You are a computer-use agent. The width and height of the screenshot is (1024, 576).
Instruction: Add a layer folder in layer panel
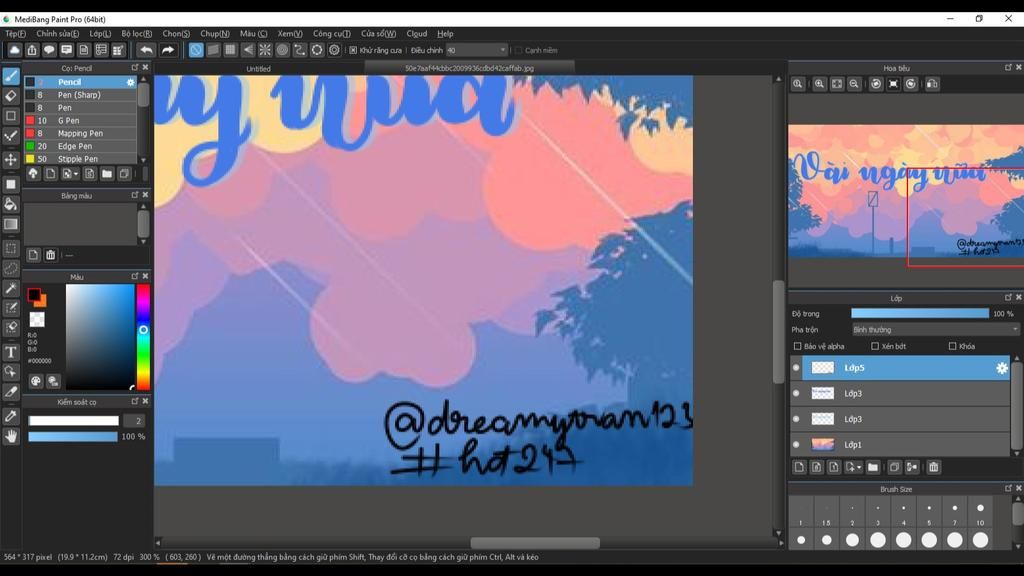click(x=873, y=467)
